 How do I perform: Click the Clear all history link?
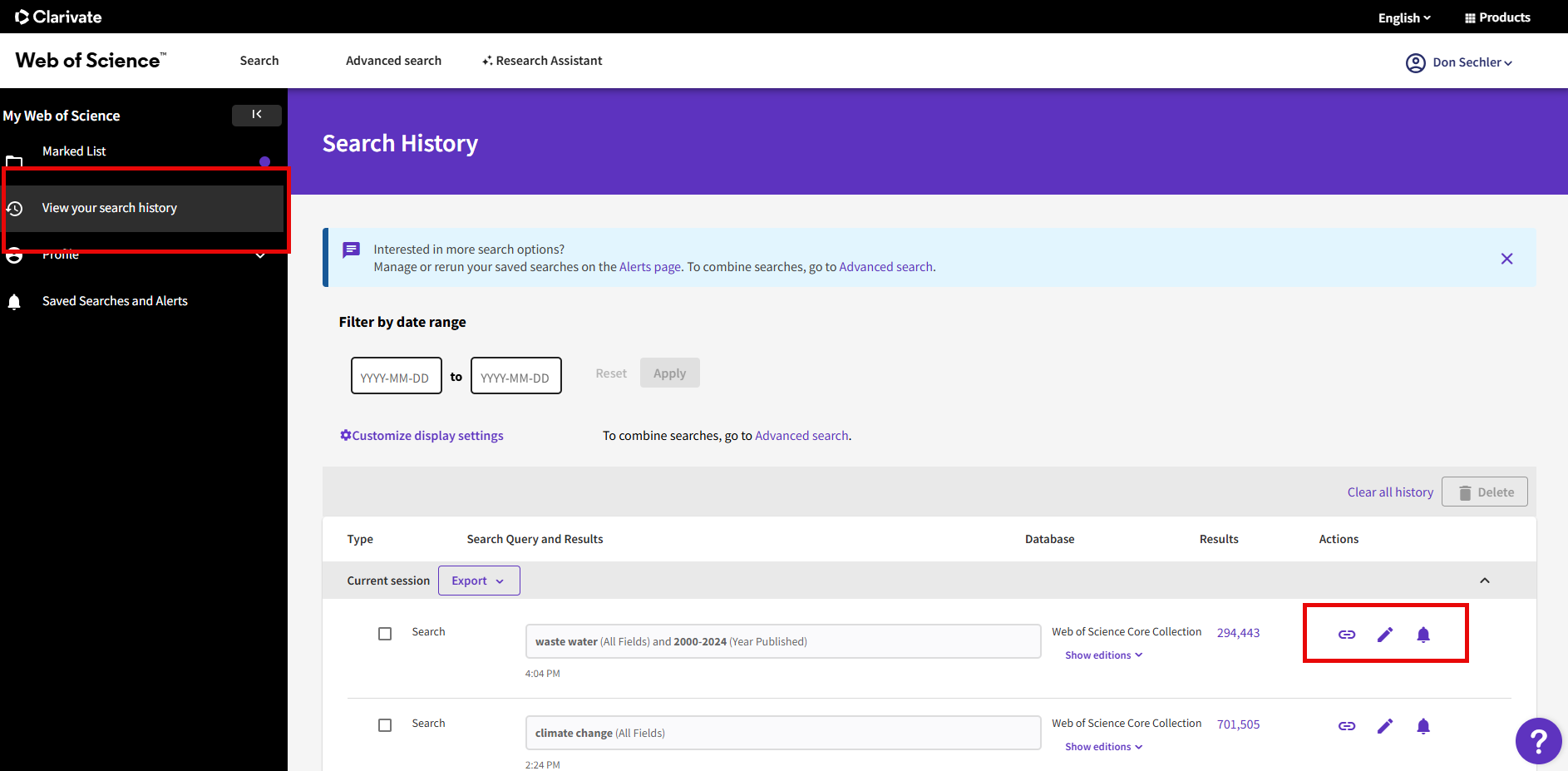1389,492
